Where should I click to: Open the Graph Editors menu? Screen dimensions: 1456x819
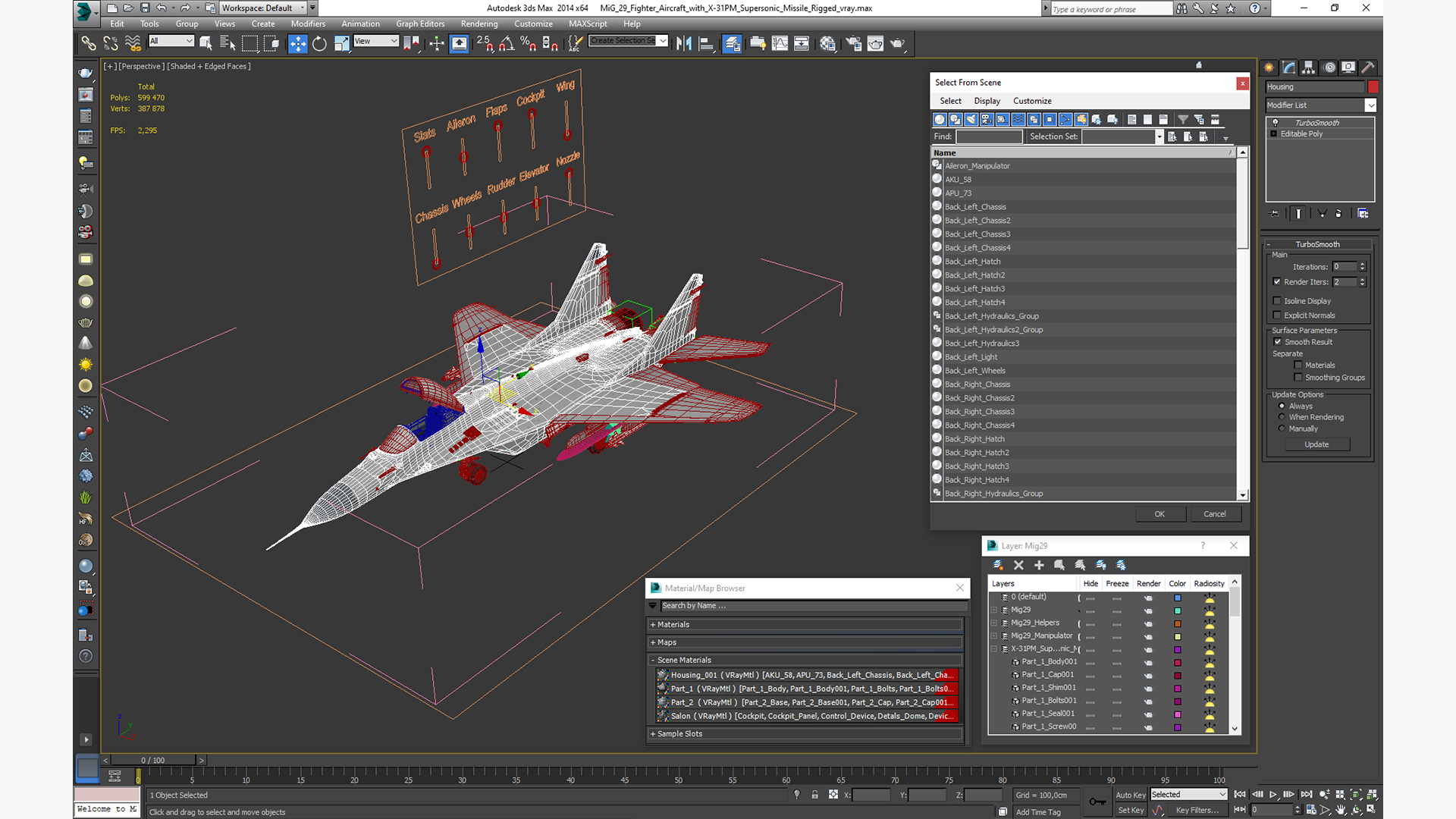tap(420, 24)
